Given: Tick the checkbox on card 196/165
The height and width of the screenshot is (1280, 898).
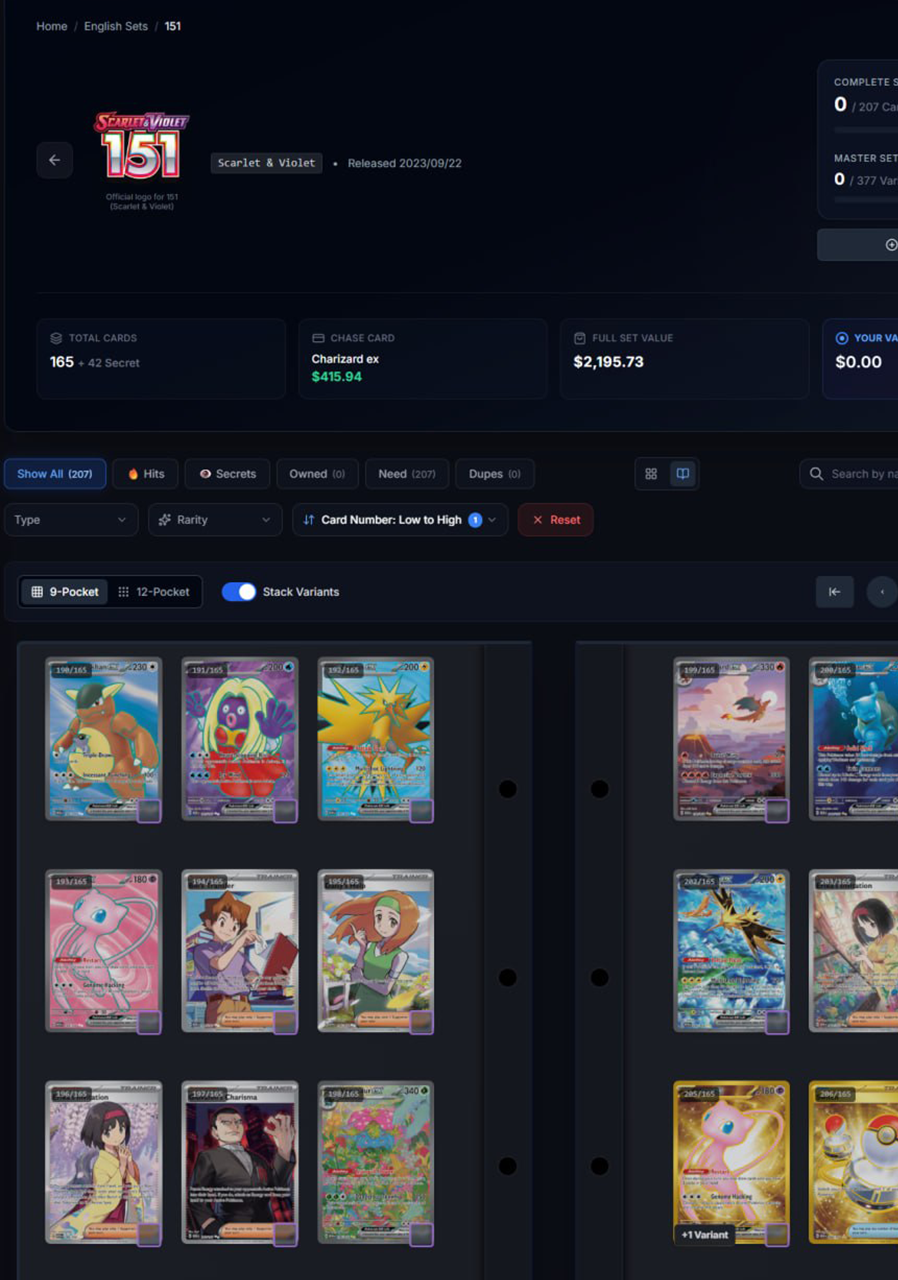Looking at the screenshot, I should coord(149,1234).
